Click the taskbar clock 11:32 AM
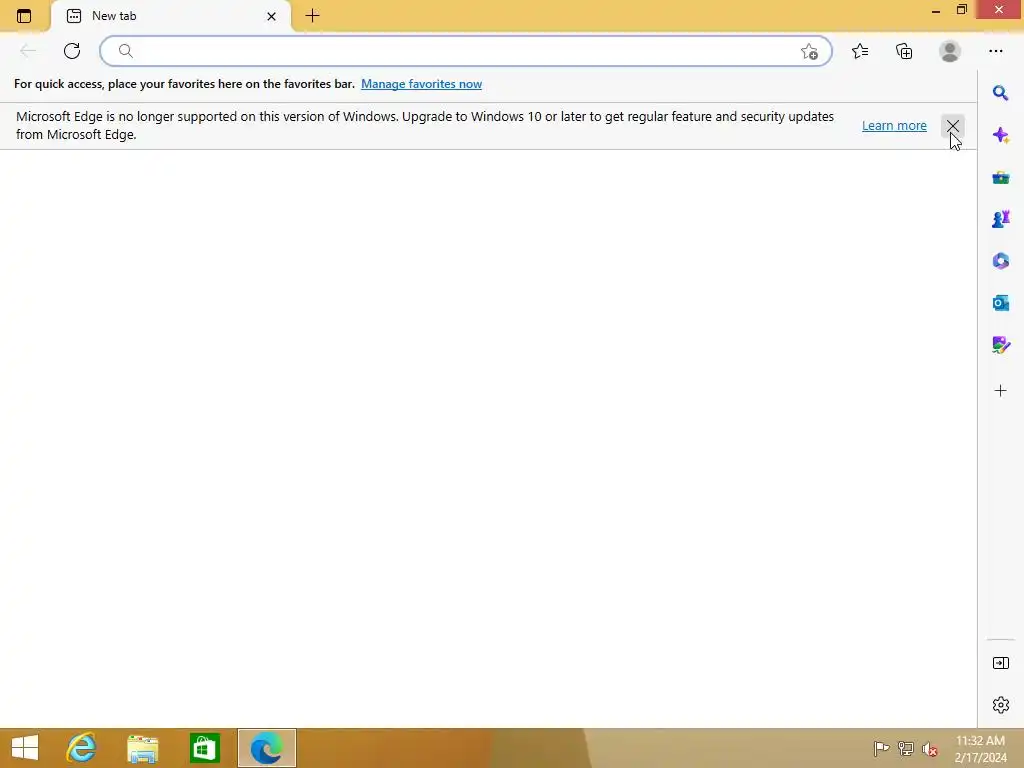 (x=980, y=741)
